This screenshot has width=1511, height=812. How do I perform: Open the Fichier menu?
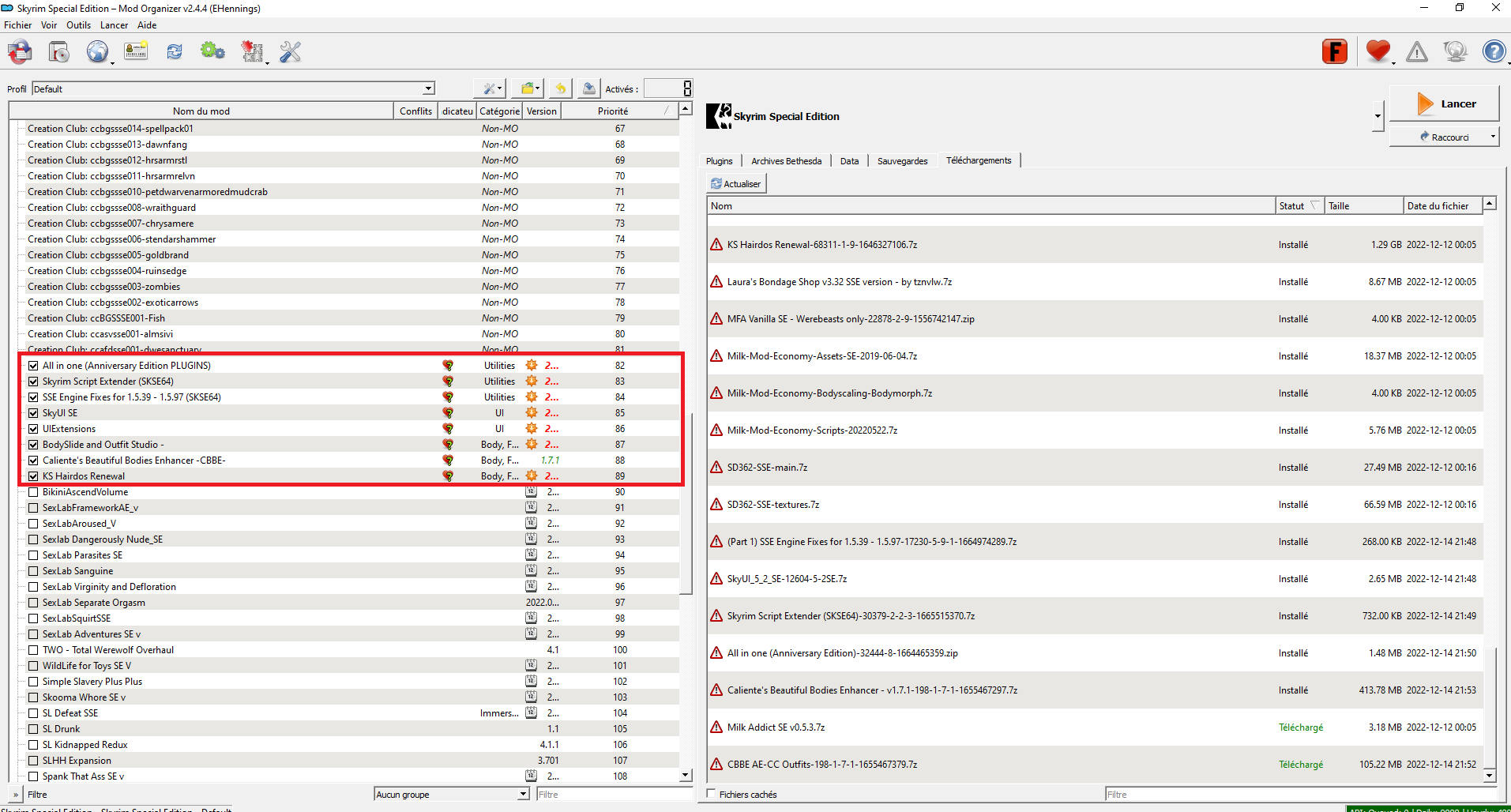18,25
